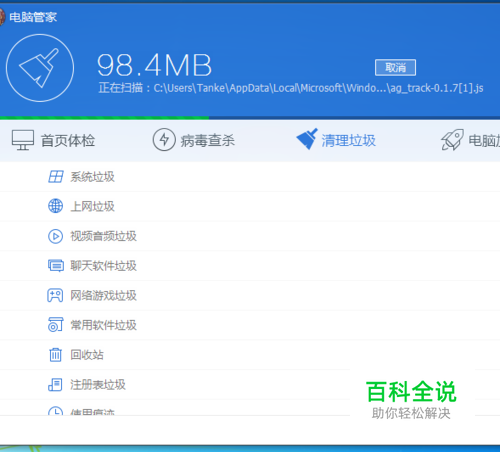
Task: Select the 回收站 row label
Action: (87, 355)
